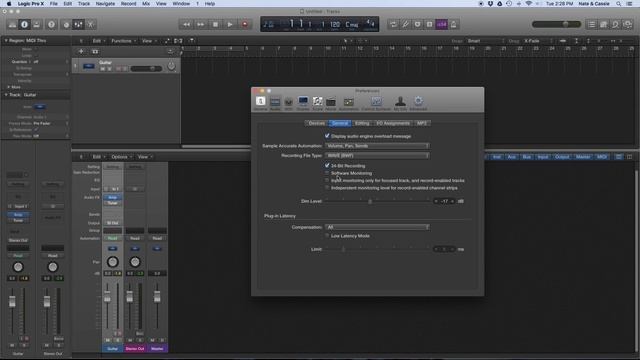640x360 pixels.
Task: Select Movie icon in Preferences toolbar
Action: pos(331,103)
